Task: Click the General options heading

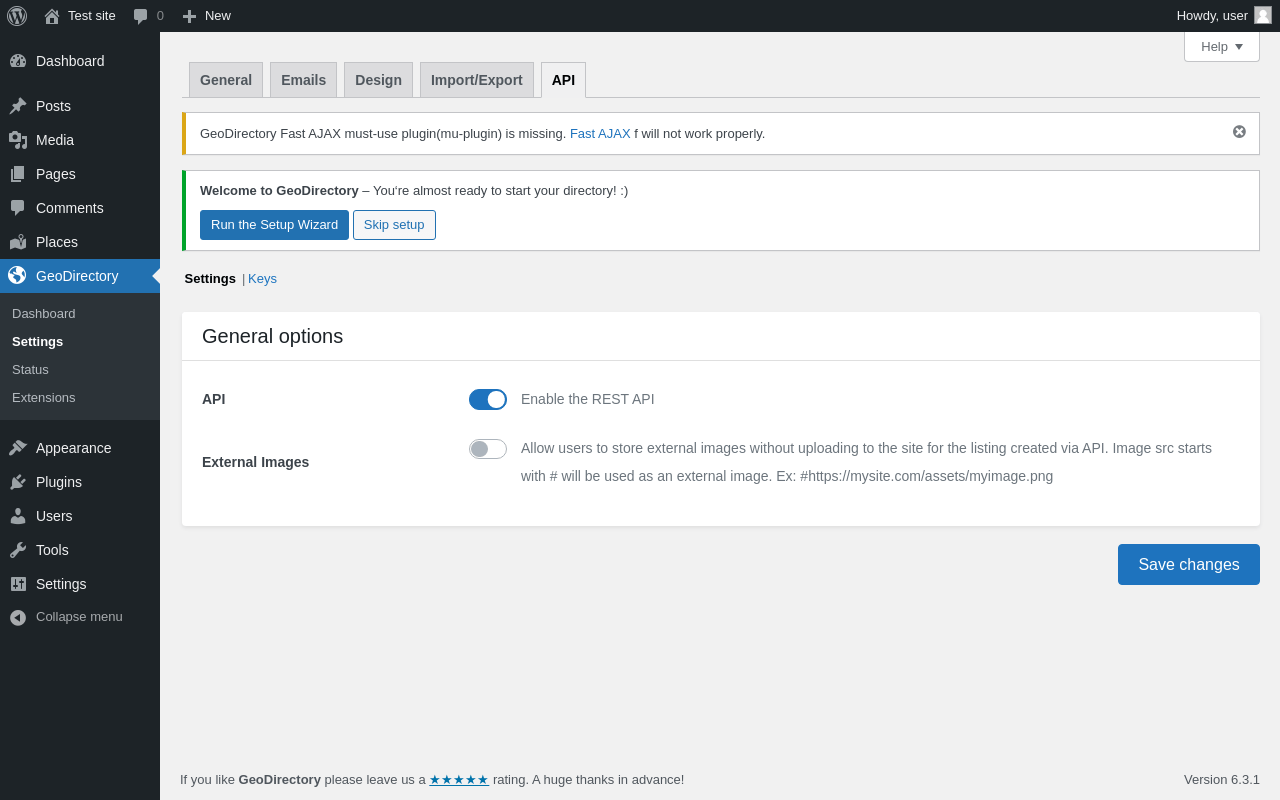Action: tap(272, 336)
